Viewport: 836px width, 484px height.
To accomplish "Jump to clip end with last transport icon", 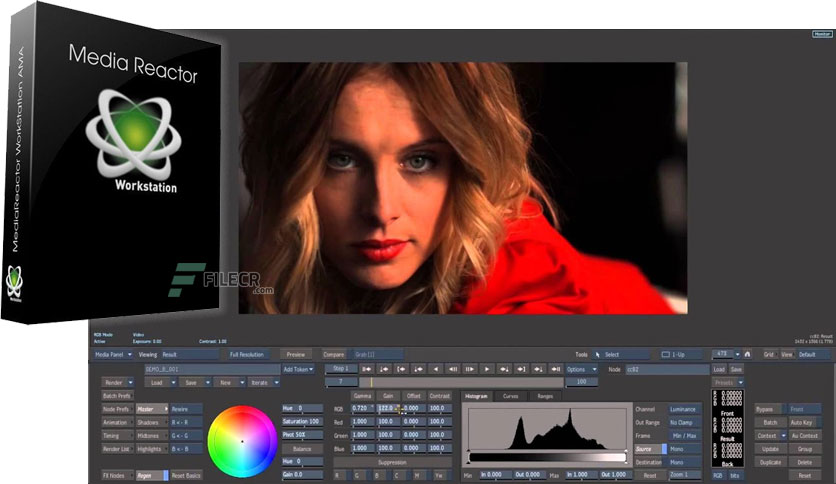I will [555, 369].
